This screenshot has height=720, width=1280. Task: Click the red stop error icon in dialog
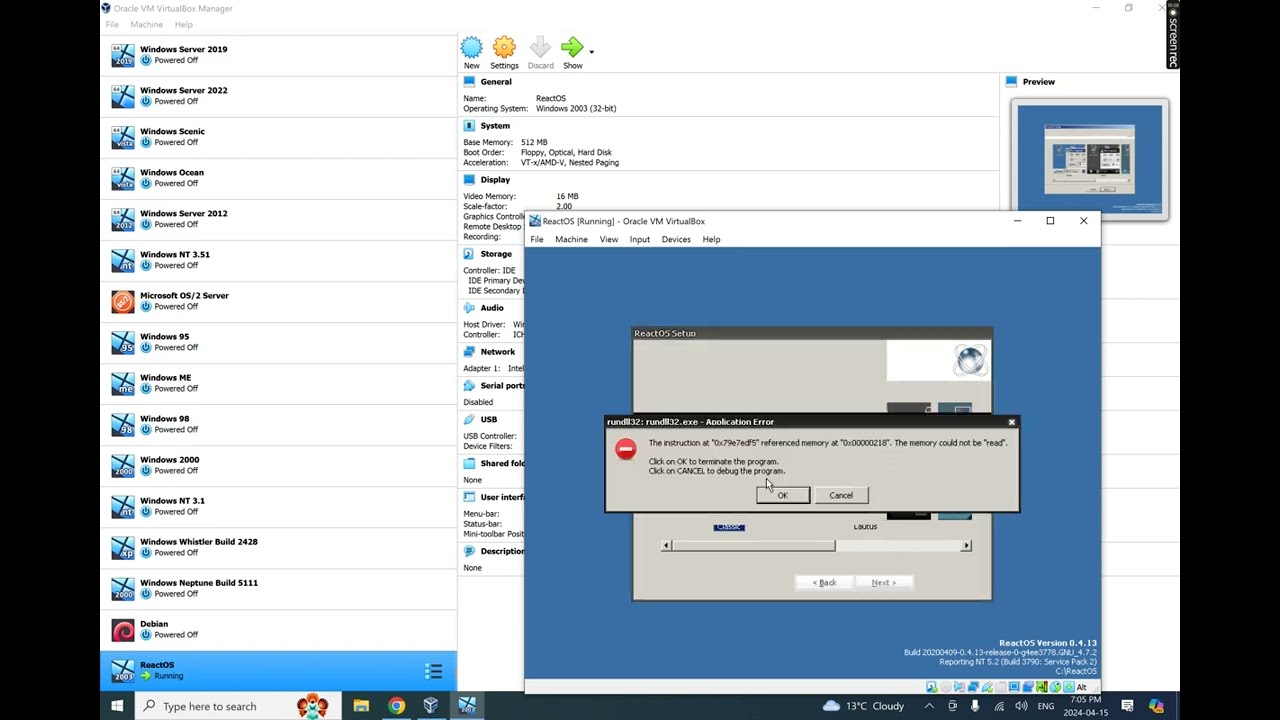[x=626, y=449]
